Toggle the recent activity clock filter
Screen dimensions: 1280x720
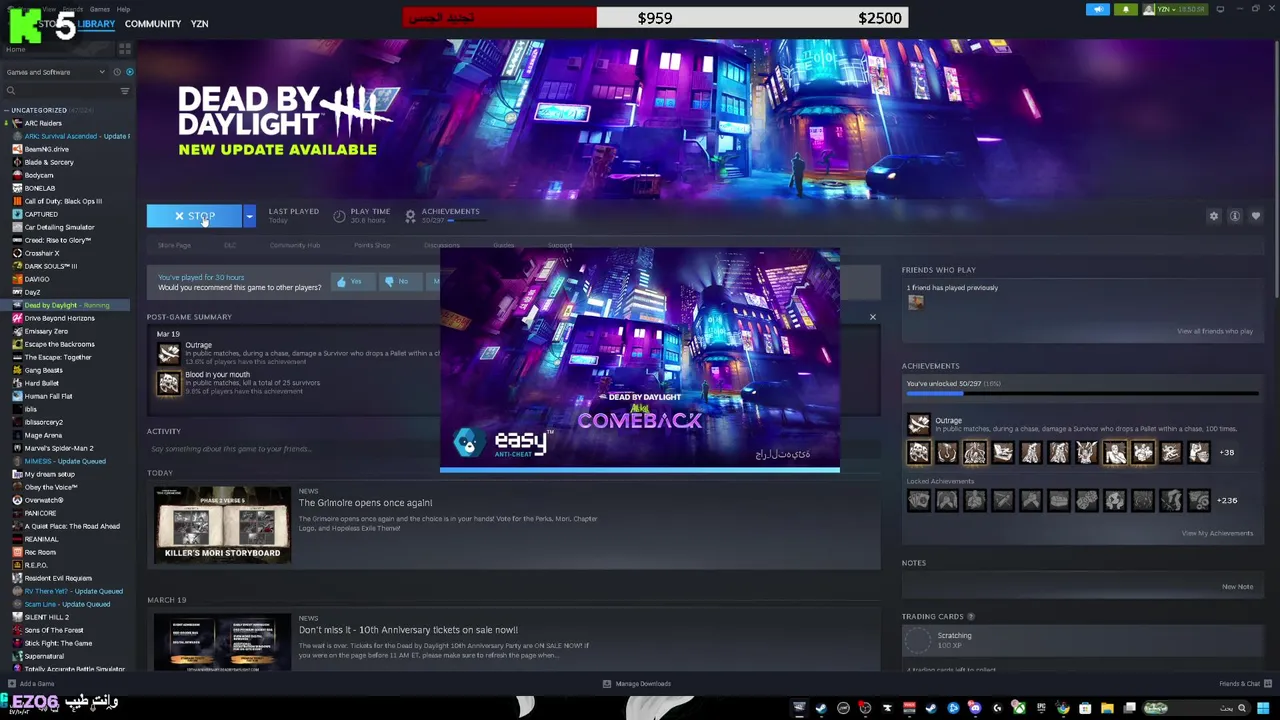click(117, 72)
